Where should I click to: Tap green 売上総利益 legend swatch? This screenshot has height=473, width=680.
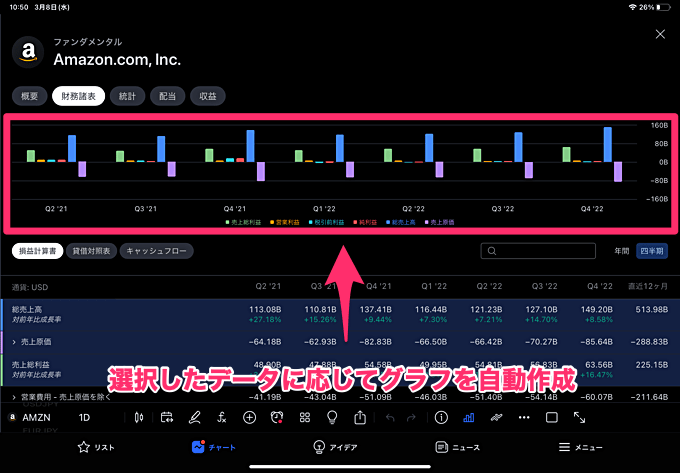pyautogui.click(x=227, y=222)
